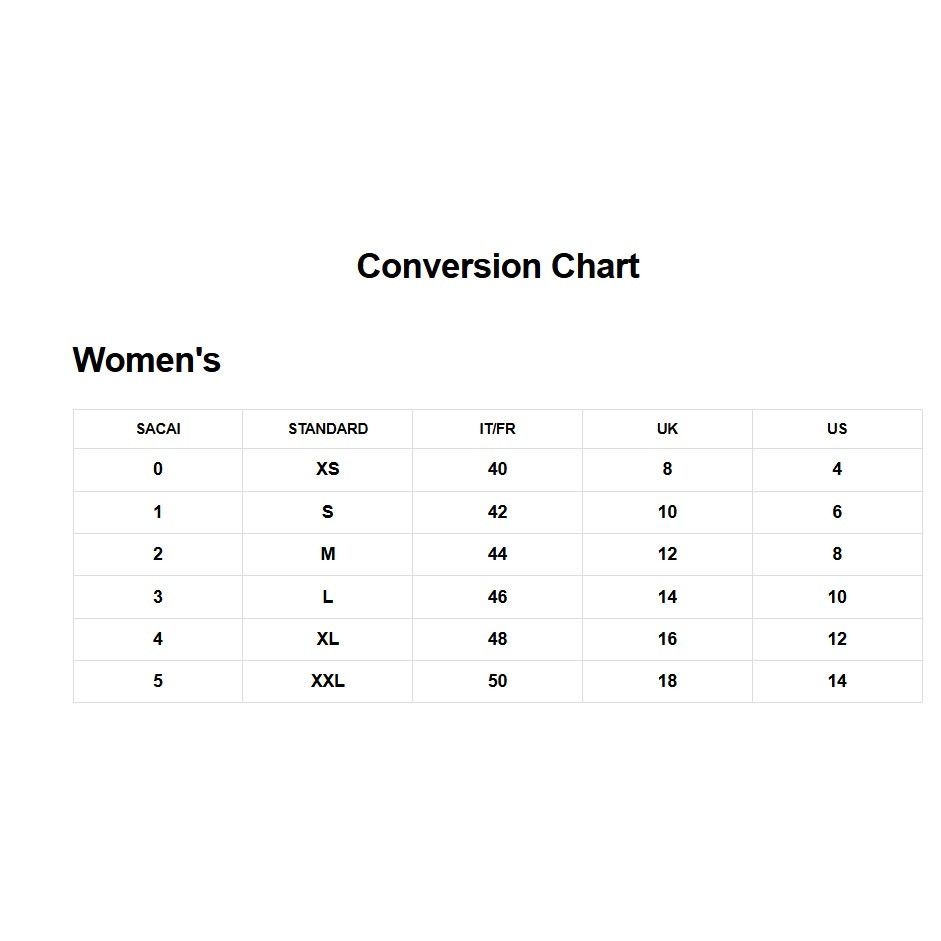941x941 pixels.
Task: Click the UK size 18 cell
Action: pos(667,681)
